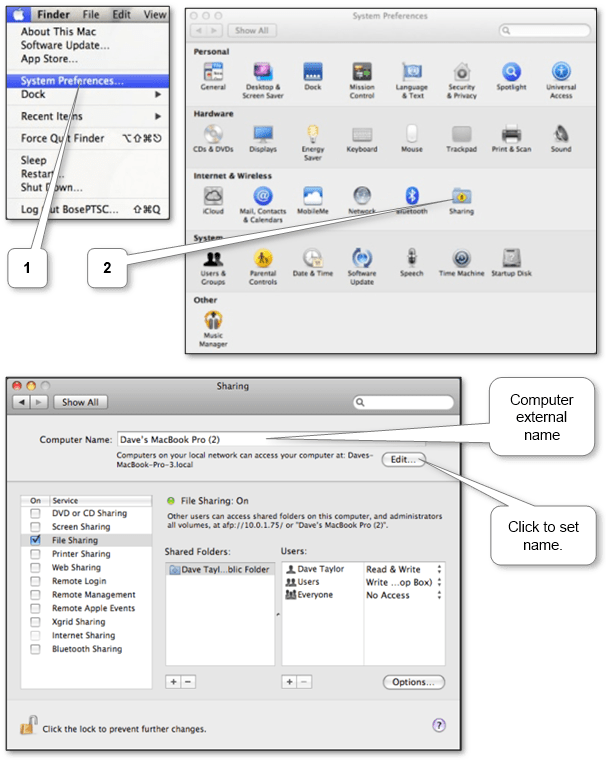Open the Finder menu

[53, 15]
